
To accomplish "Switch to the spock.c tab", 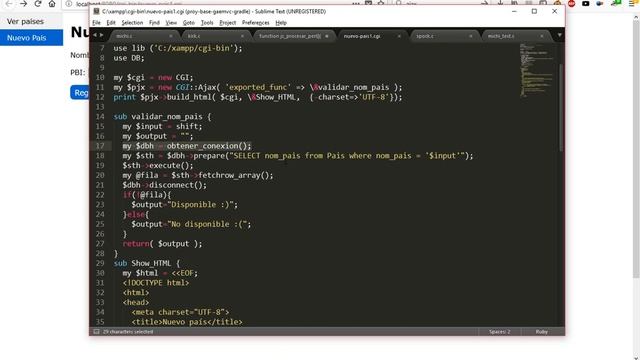I will pyautogui.click(x=444, y=36).
